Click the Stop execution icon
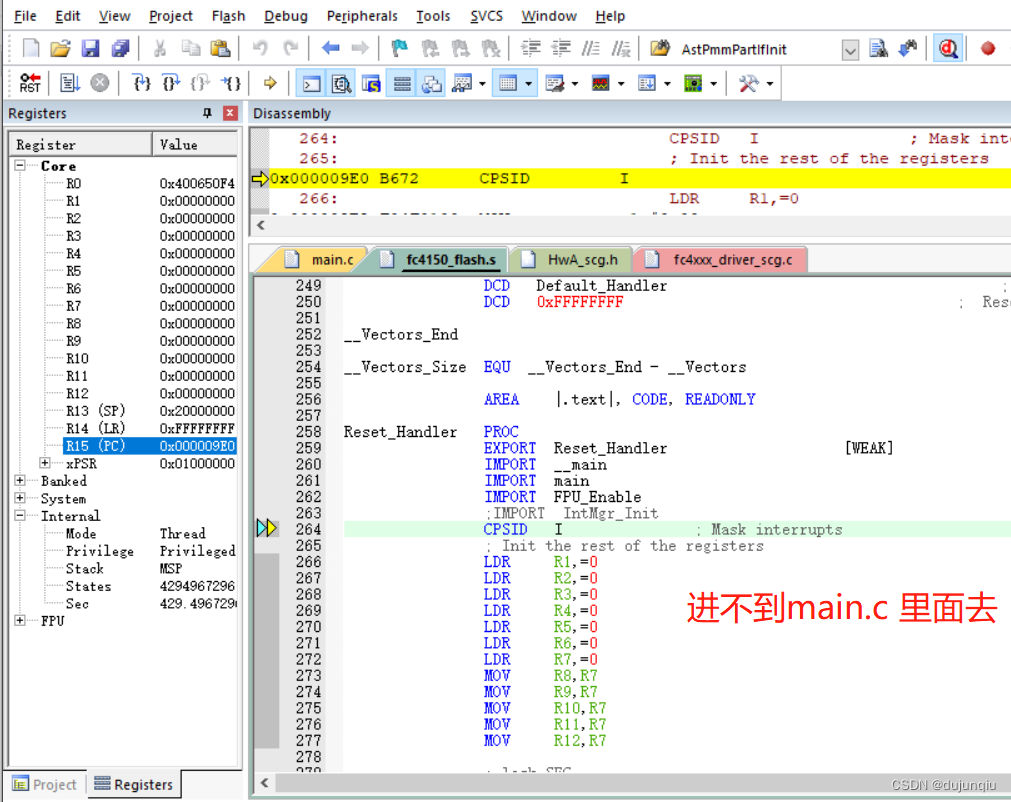This screenshot has height=802, width=1011. [100, 83]
